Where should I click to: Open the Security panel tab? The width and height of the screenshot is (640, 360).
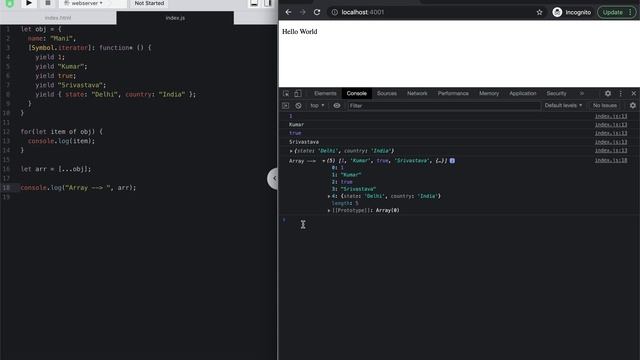tap(556, 93)
